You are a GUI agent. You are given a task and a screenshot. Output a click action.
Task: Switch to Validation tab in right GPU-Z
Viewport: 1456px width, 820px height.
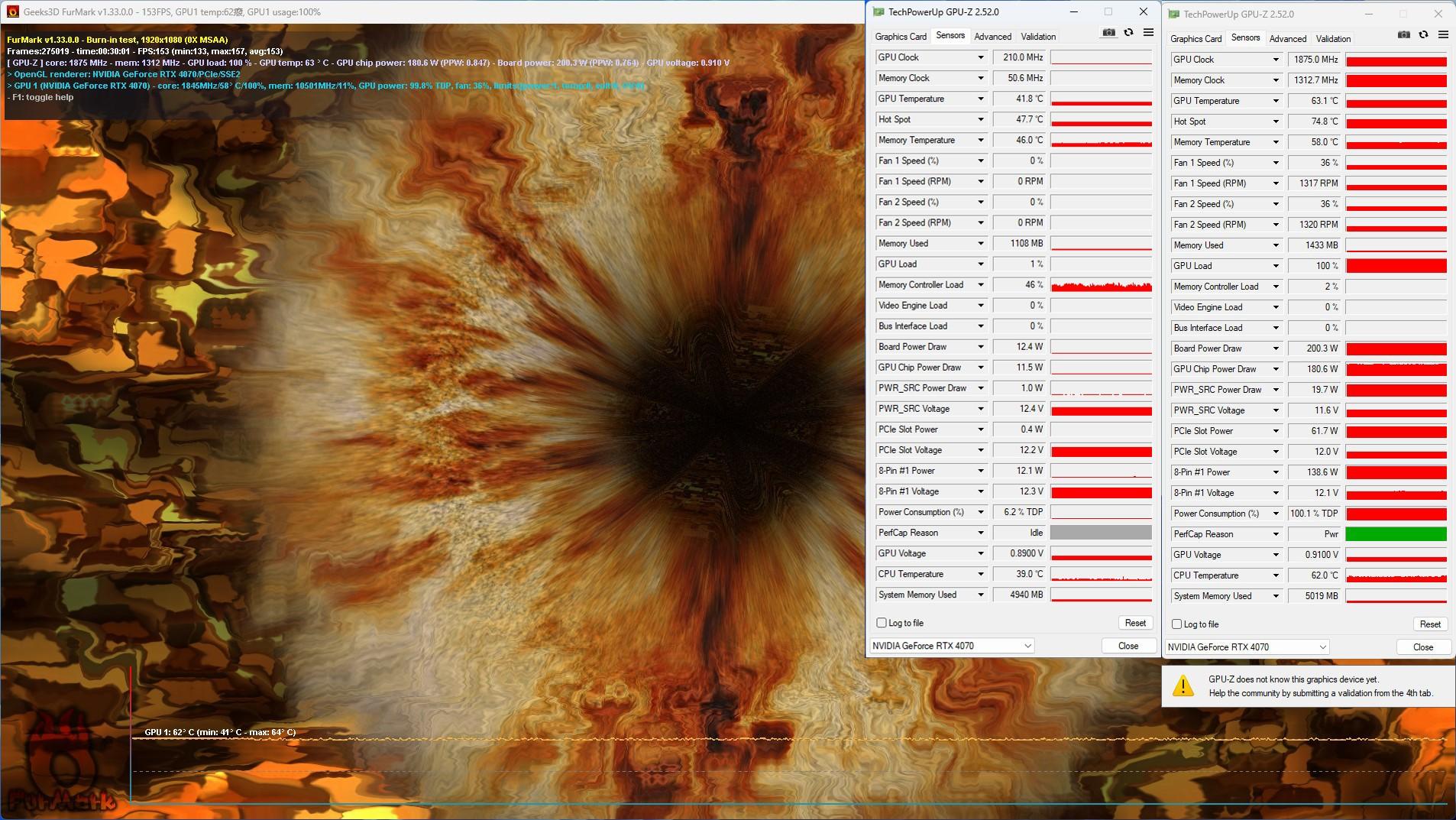coord(1333,39)
